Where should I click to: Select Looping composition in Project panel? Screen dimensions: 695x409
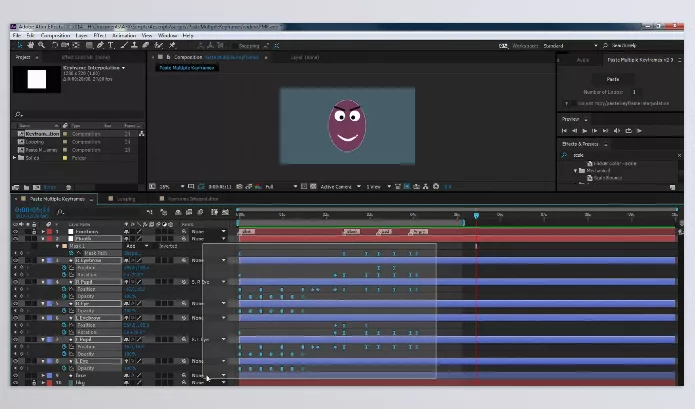[x=35, y=142]
